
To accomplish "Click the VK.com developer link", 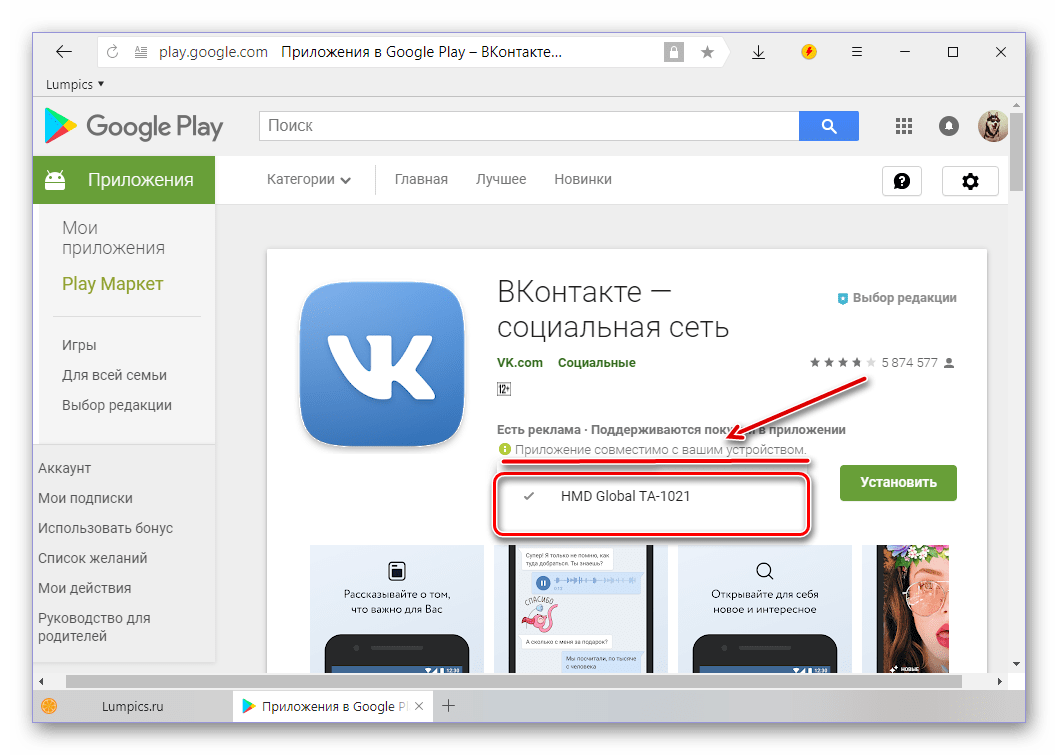I will 520,363.
